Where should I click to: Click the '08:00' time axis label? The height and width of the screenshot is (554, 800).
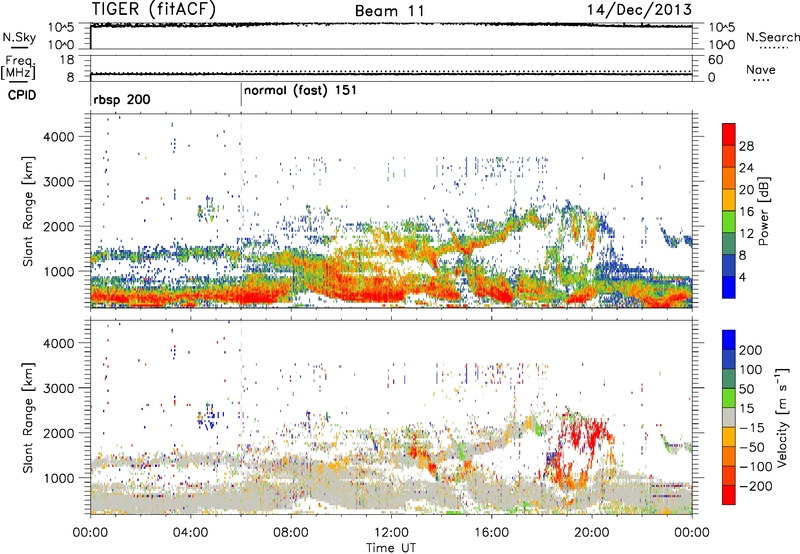(290, 533)
